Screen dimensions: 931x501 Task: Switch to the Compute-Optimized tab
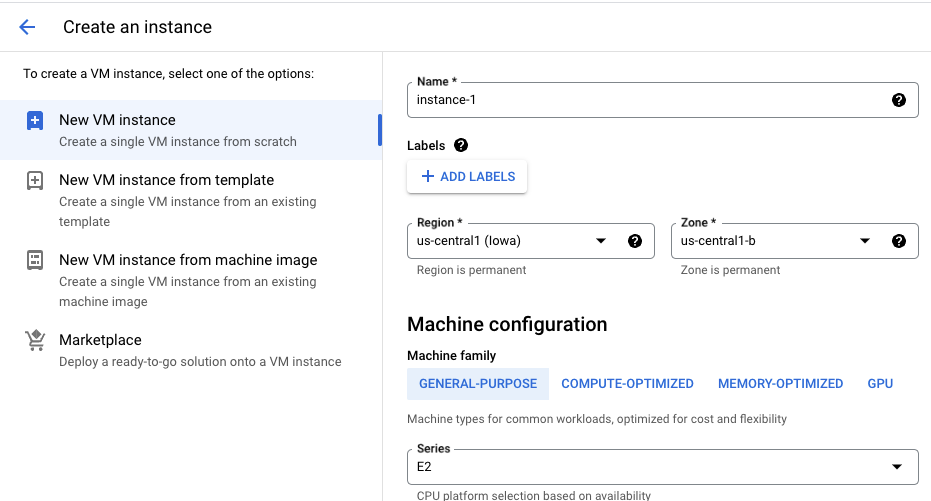coord(627,384)
